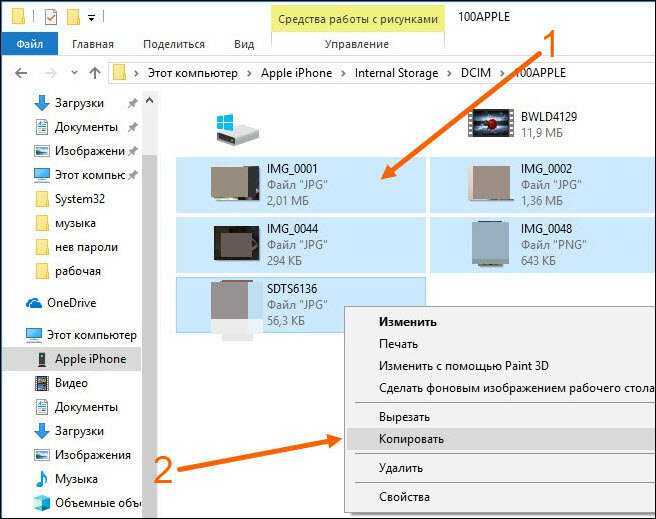Open pinned Изображения in quick access

tap(90, 151)
